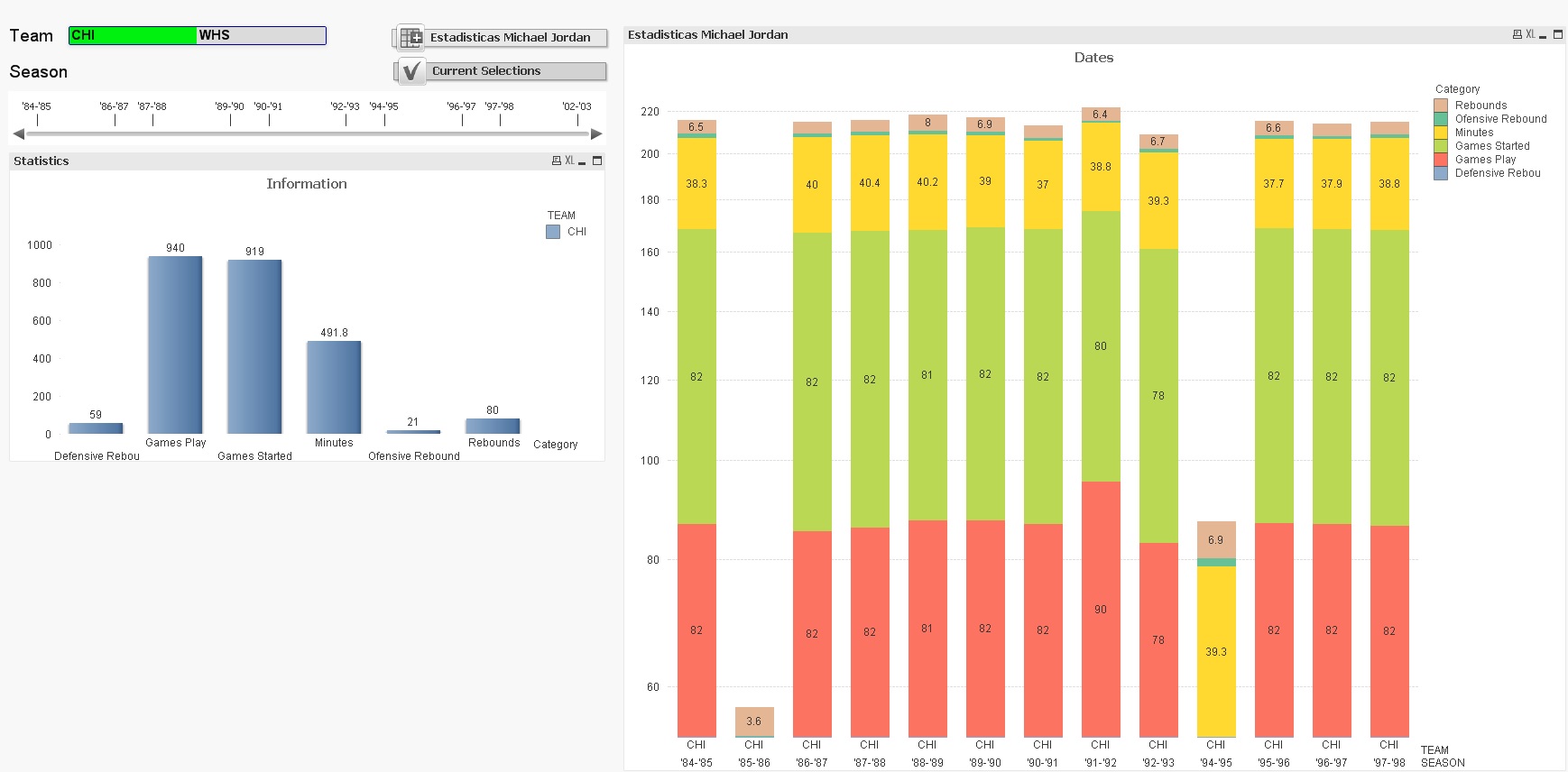
Task: Click the table icon beside Estadisticas Michael Jordan button
Action: pos(411,37)
